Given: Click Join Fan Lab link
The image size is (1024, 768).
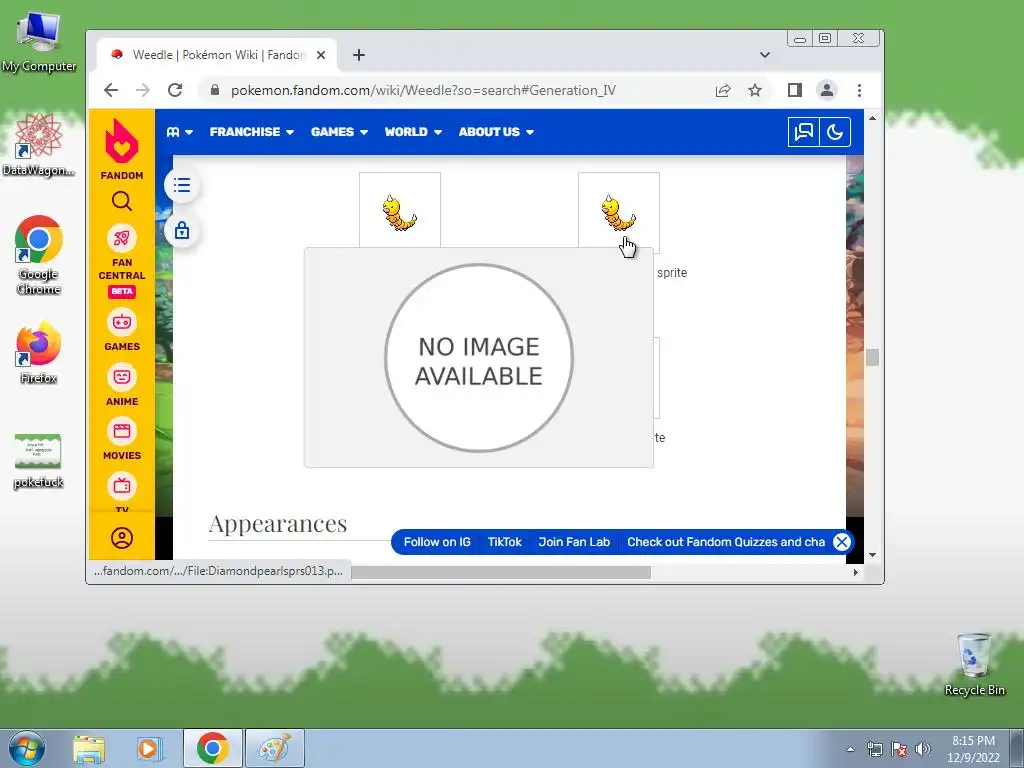Looking at the screenshot, I should [x=574, y=542].
